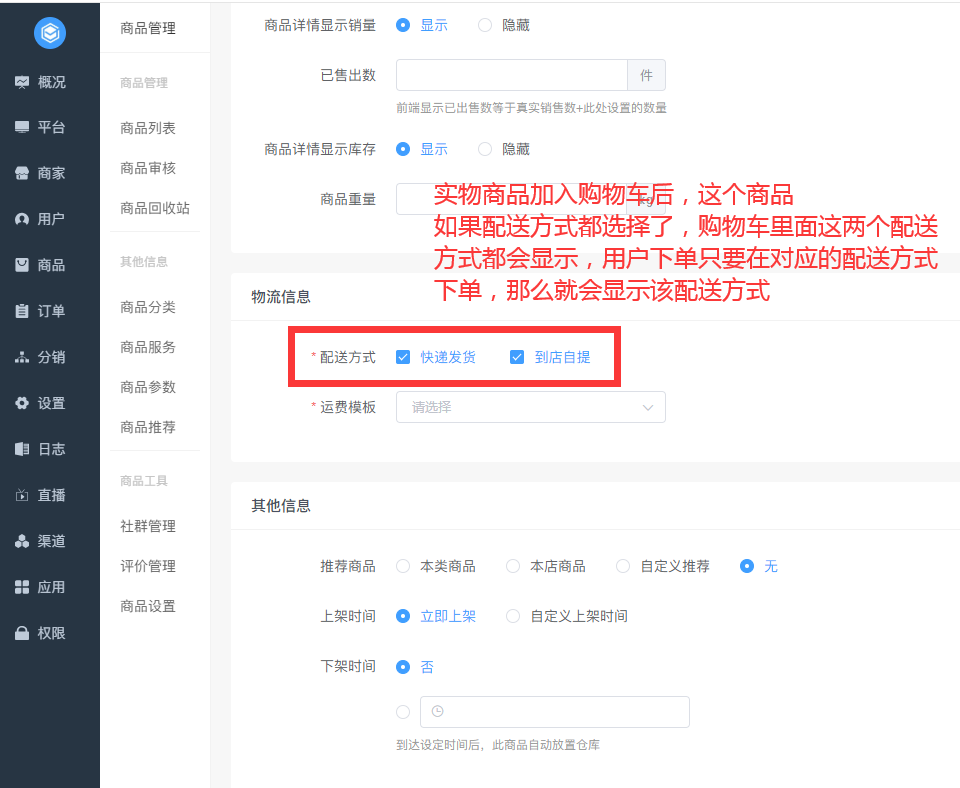Click the 商品管理 header title

[x=148, y=28]
